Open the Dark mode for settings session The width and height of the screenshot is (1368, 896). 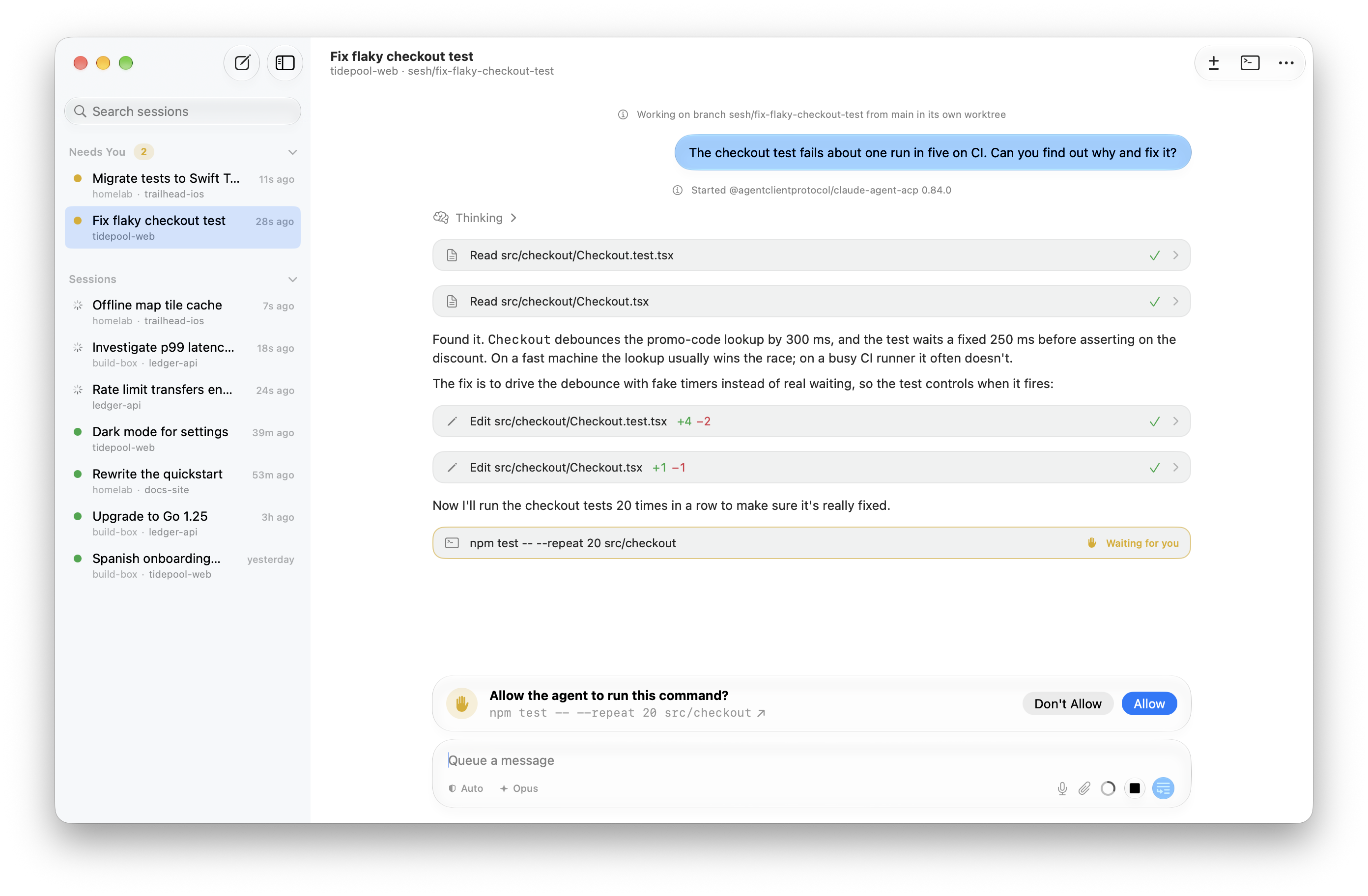point(183,439)
